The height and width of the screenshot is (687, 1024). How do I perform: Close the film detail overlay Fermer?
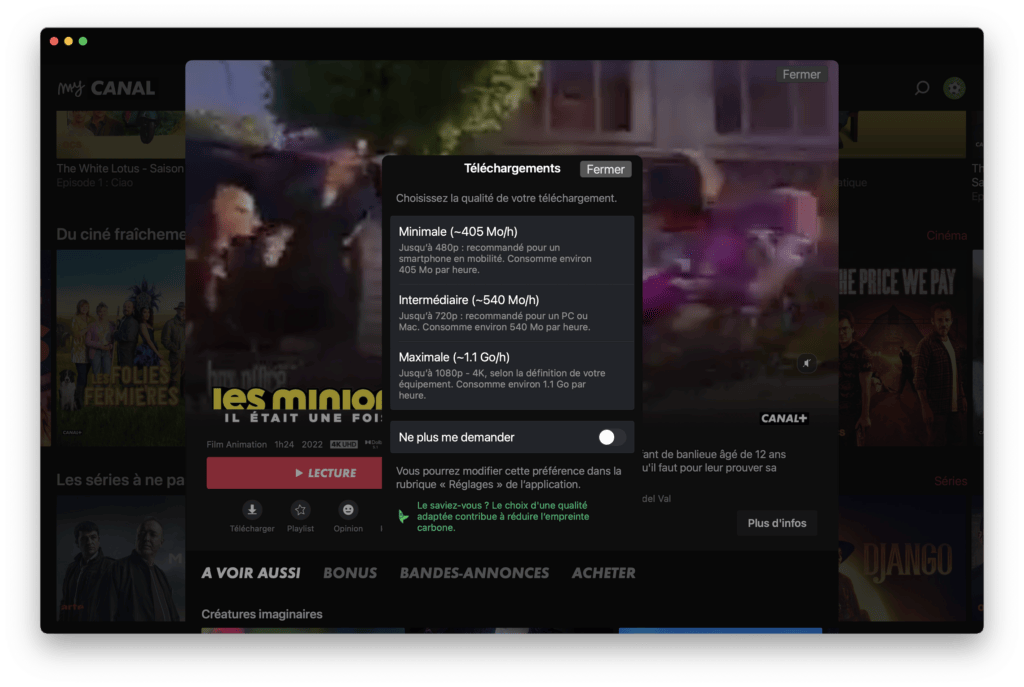[801, 74]
